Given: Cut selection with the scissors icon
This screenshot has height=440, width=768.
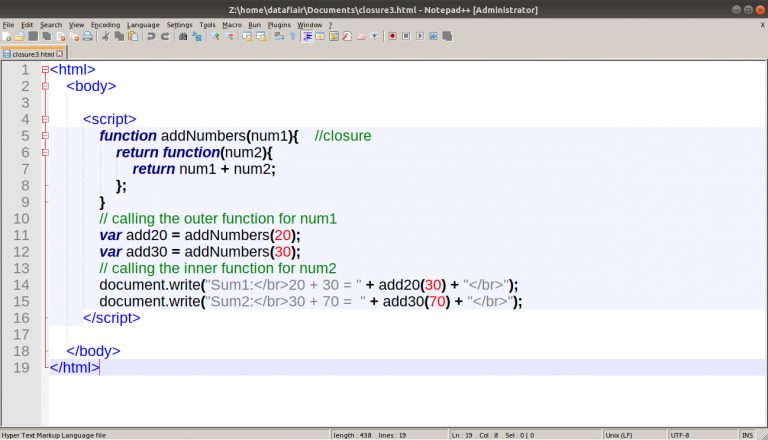Looking at the screenshot, I should 105,36.
